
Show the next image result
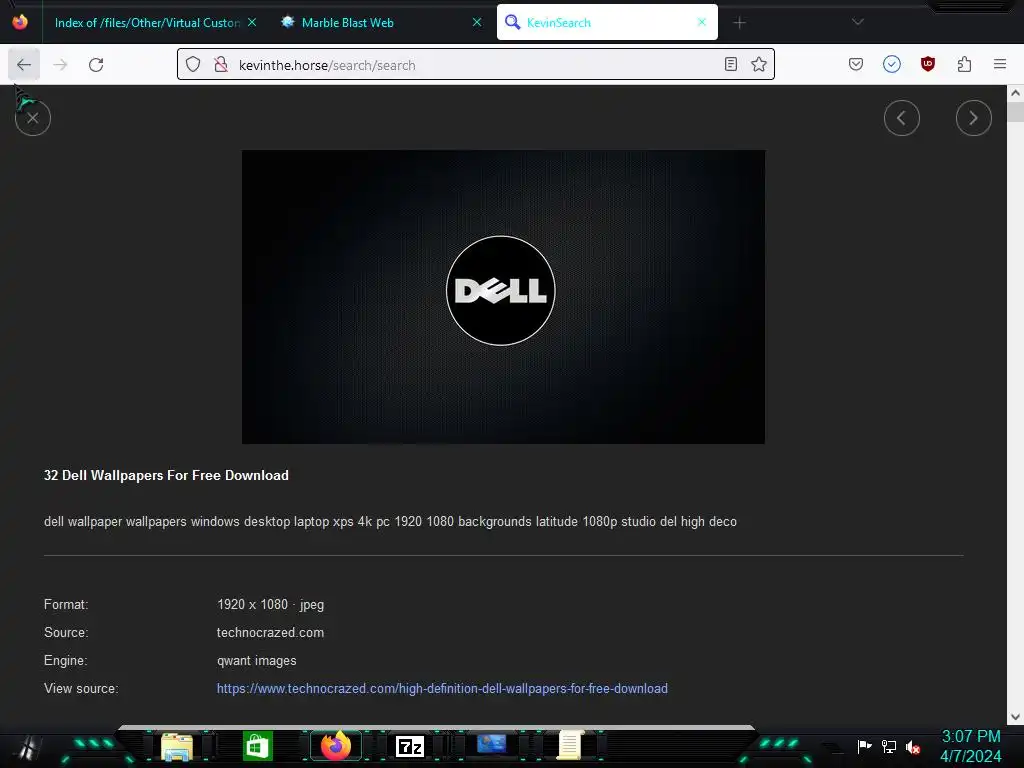point(974,118)
